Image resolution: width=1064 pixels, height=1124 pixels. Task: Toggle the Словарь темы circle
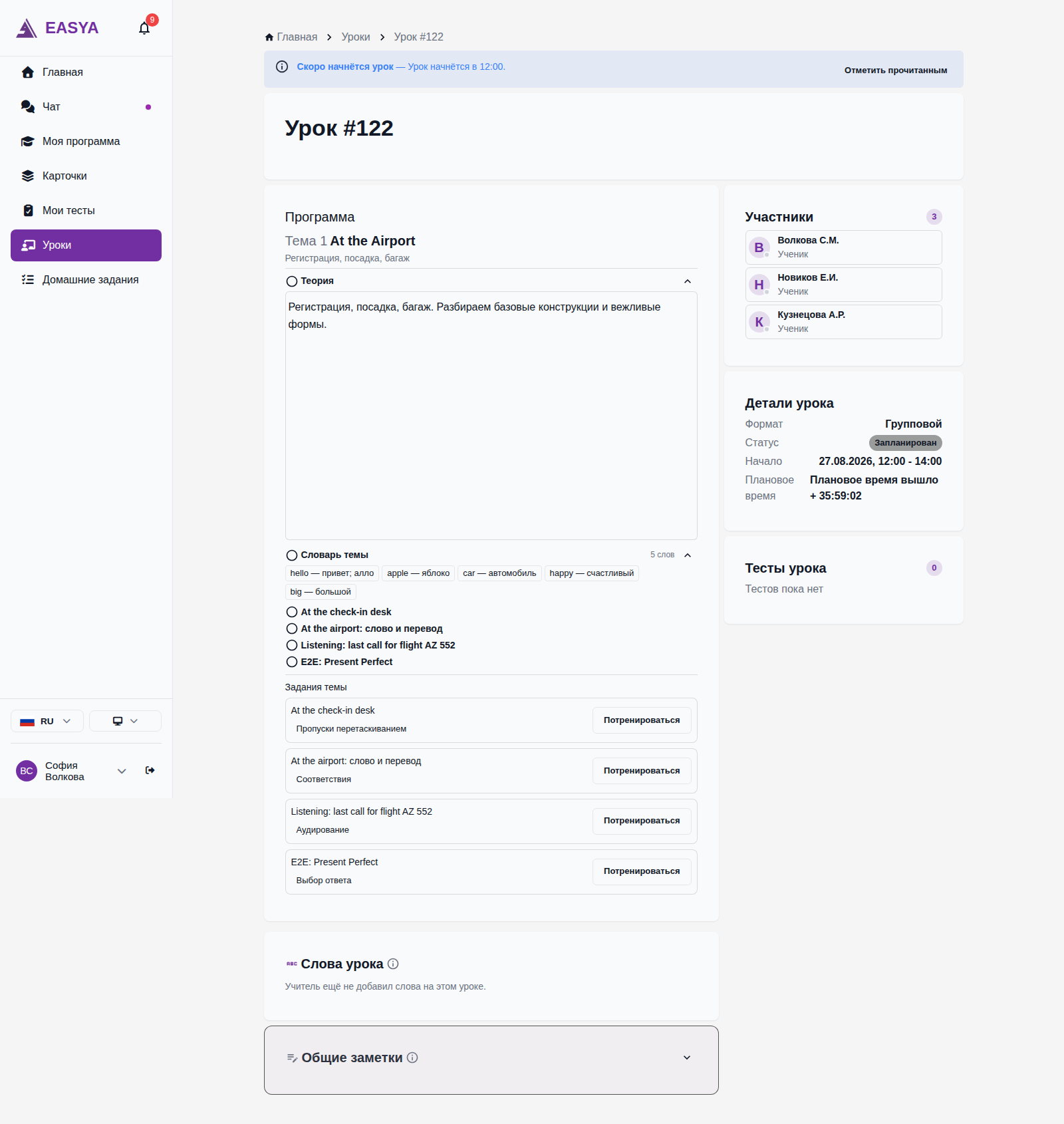(292, 555)
